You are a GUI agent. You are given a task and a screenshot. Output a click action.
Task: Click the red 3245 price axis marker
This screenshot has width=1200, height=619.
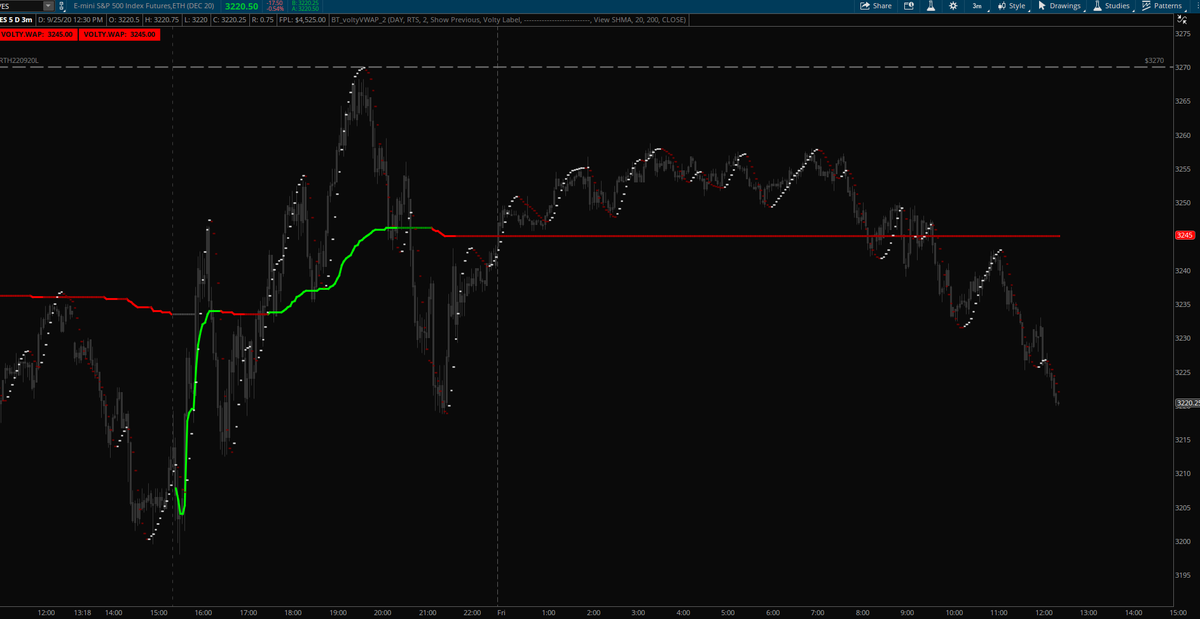1183,236
